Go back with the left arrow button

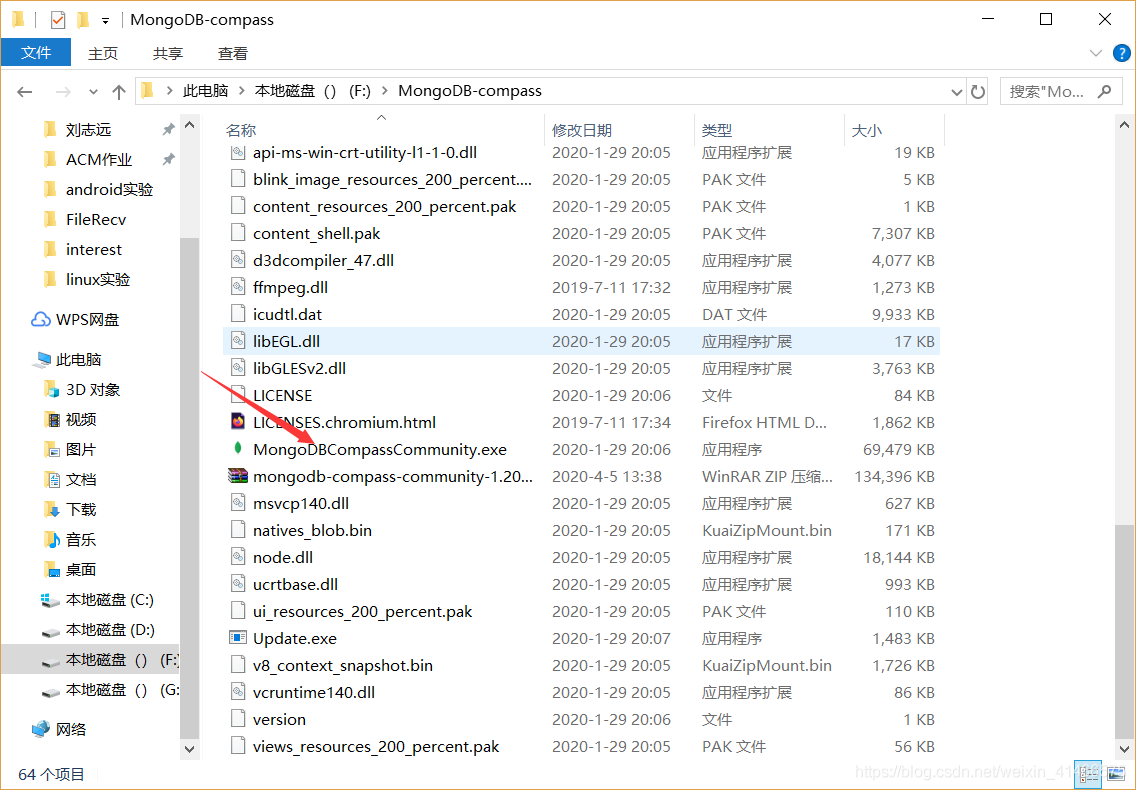tap(25, 91)
